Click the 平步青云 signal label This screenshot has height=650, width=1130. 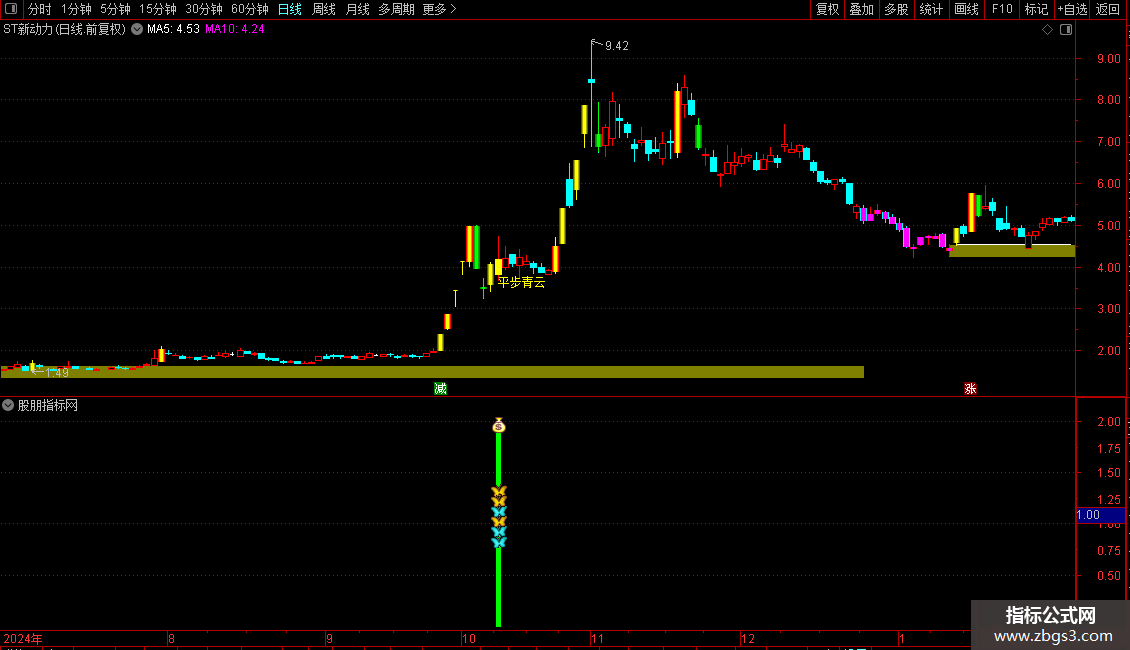[521, 282]
